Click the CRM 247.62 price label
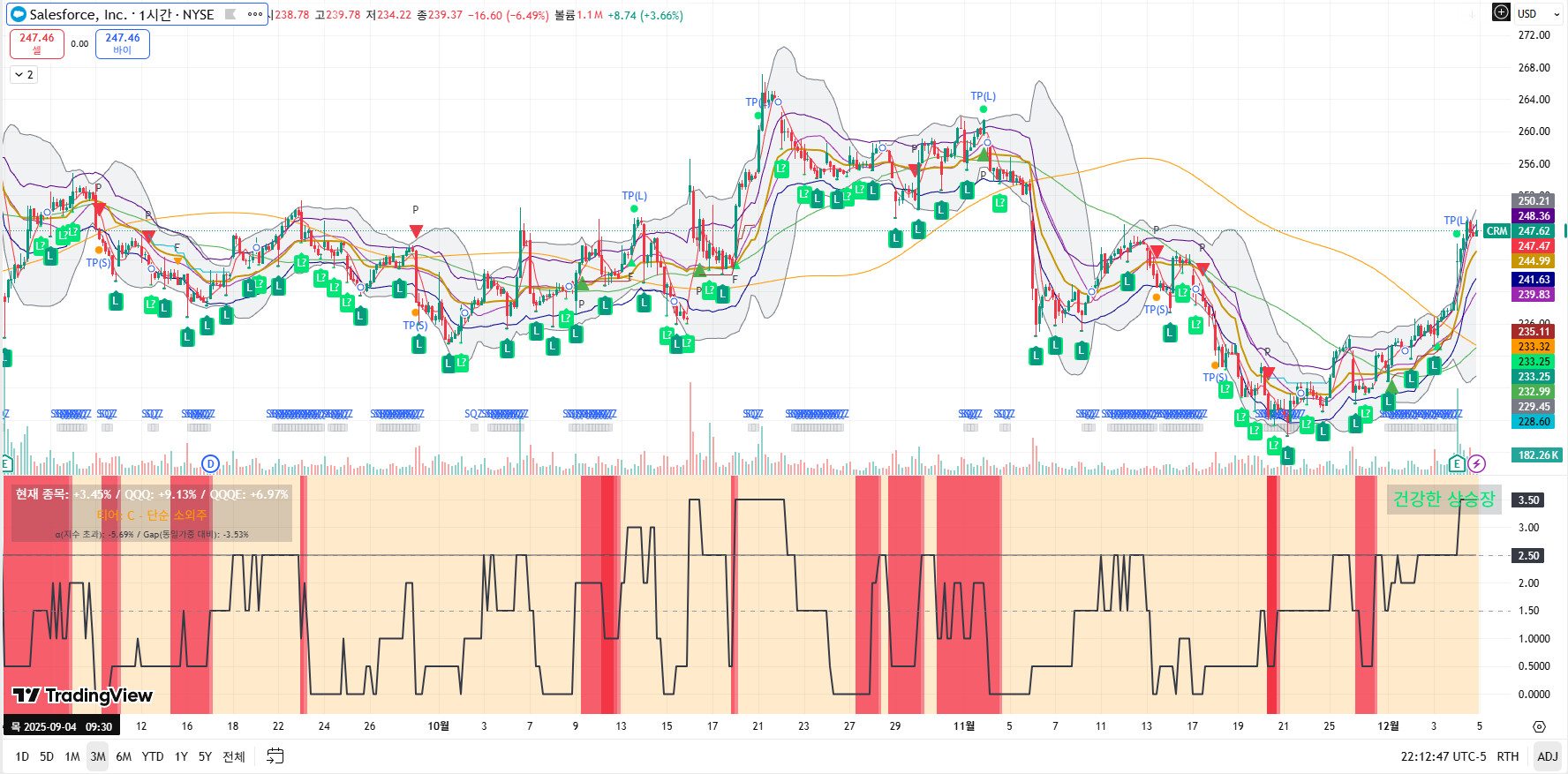1568x774 pixels. 1519,231
